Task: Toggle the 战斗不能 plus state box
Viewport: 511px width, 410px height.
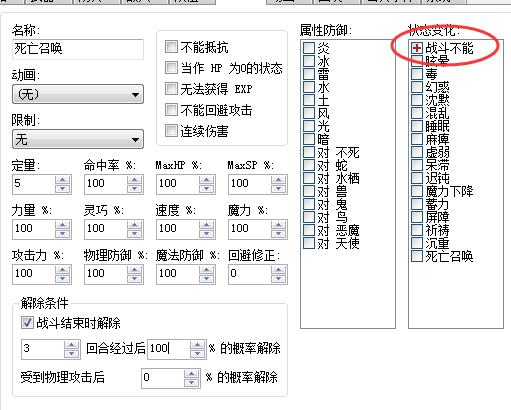Action: [417, 48]
